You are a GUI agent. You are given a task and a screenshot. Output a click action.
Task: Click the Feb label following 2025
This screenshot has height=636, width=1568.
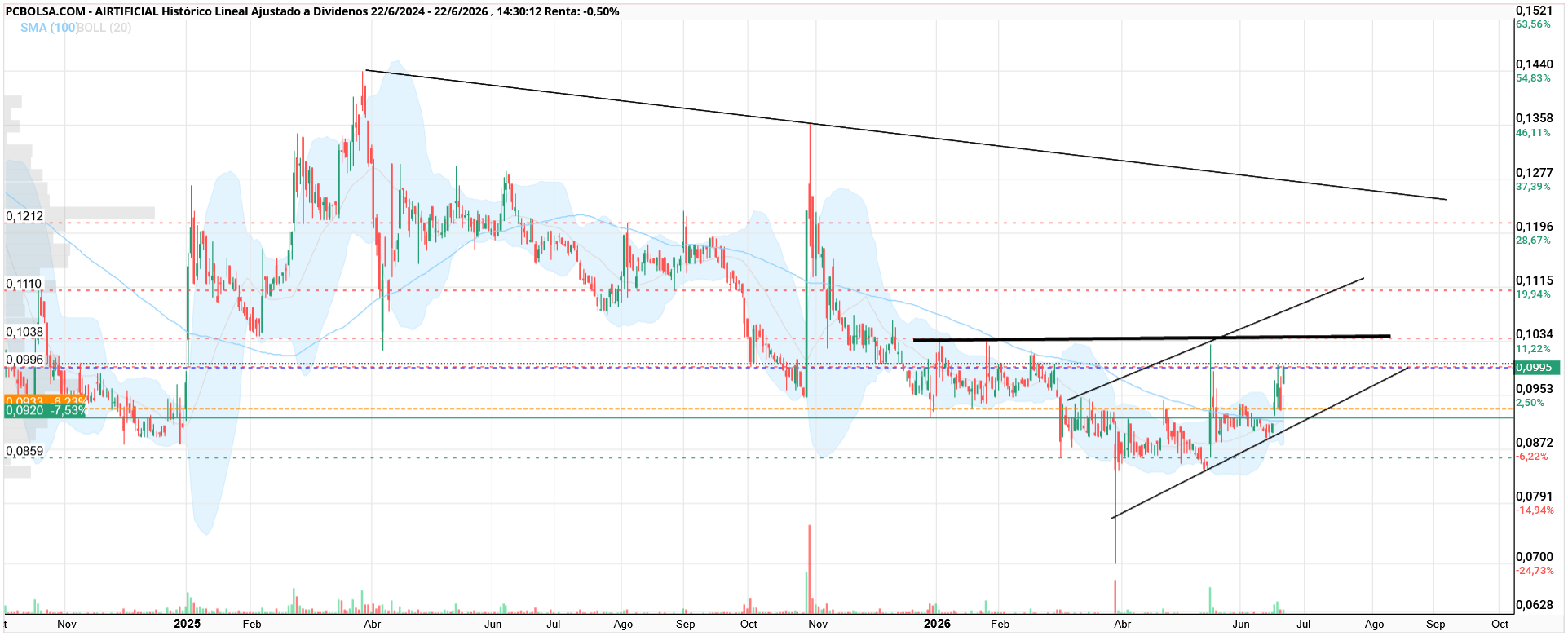[252, 625]
